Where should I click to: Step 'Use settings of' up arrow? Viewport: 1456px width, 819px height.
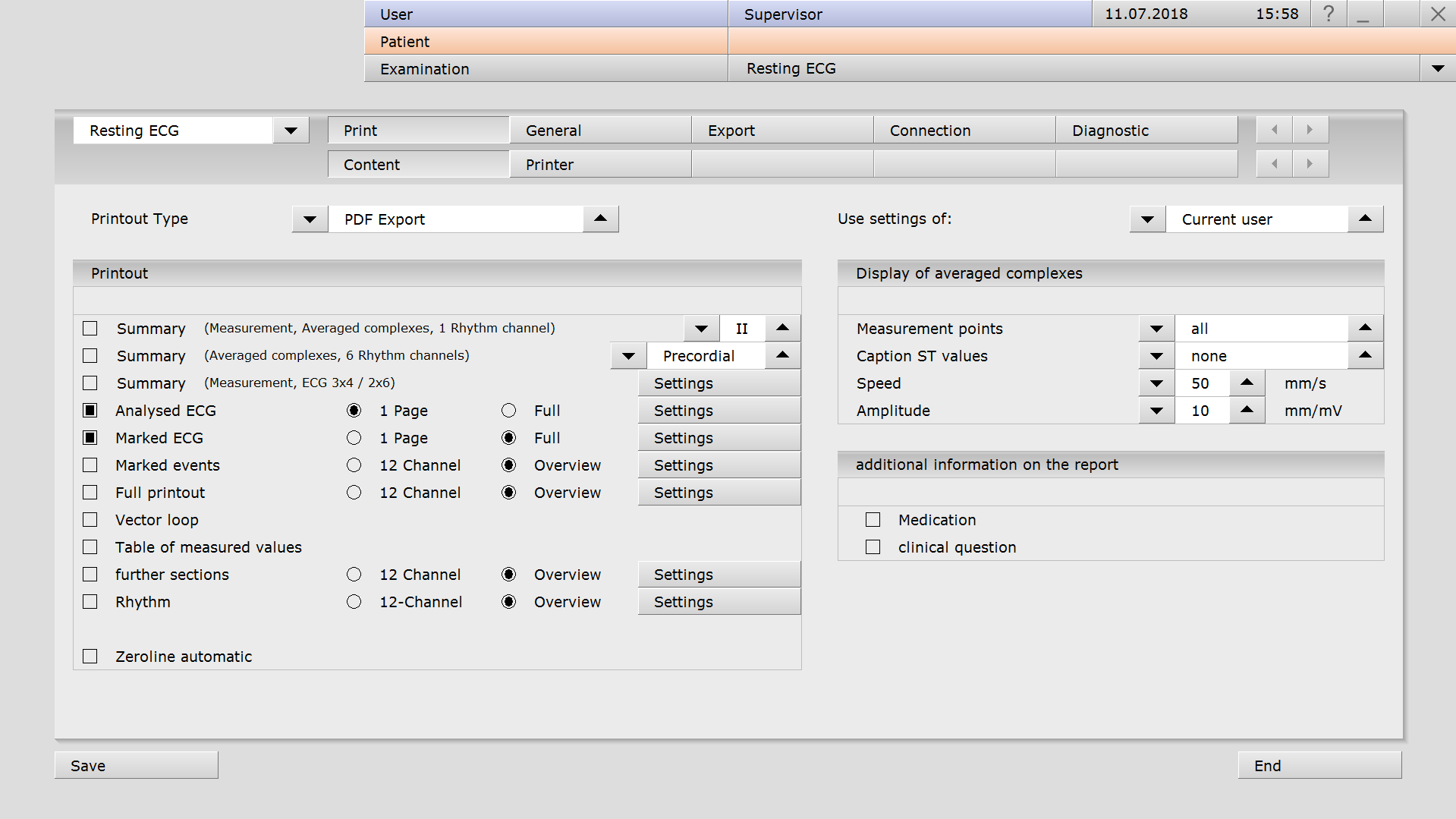(1366, 219)
